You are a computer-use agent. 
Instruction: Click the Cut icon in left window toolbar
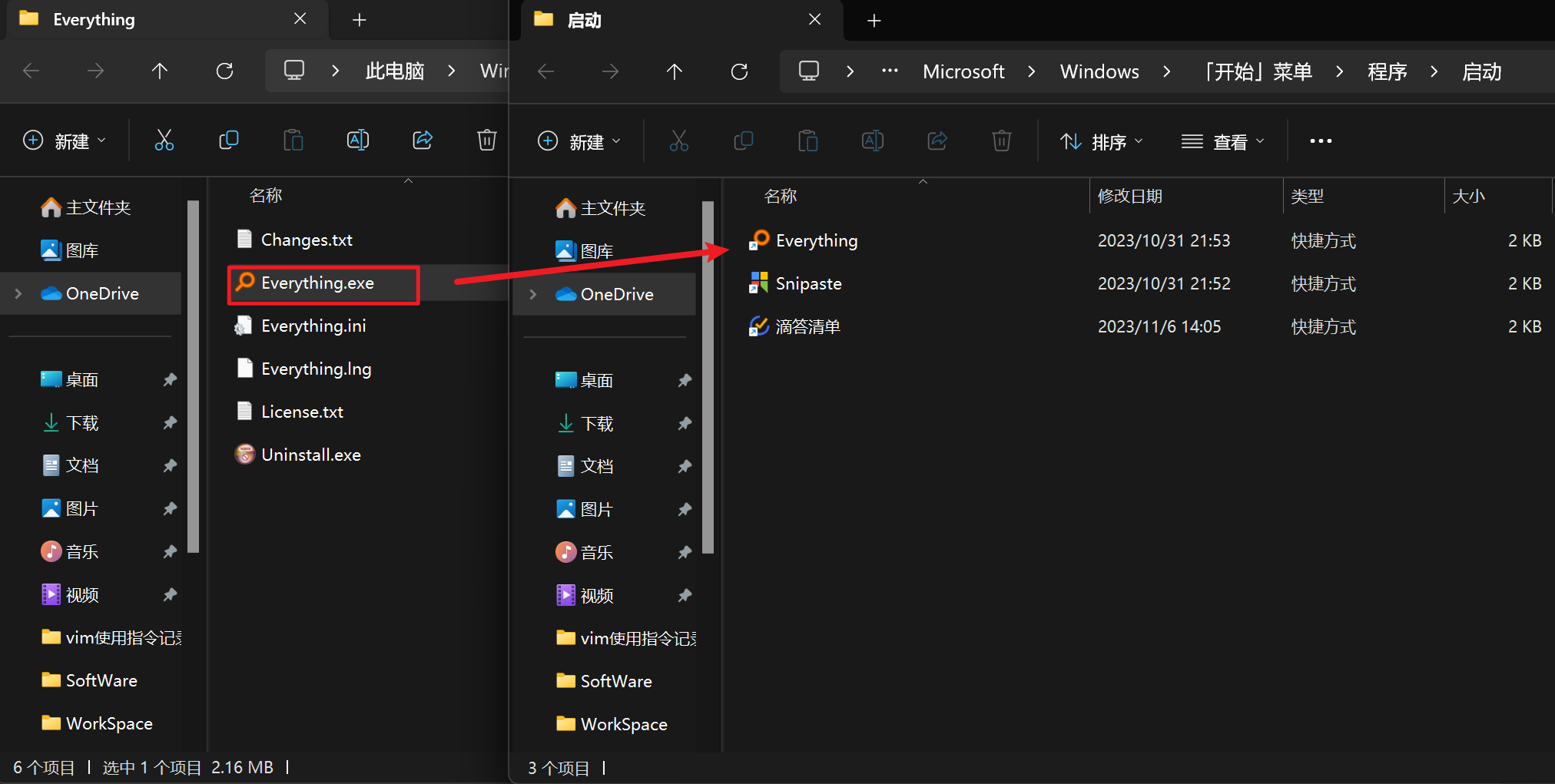[164, 140]
